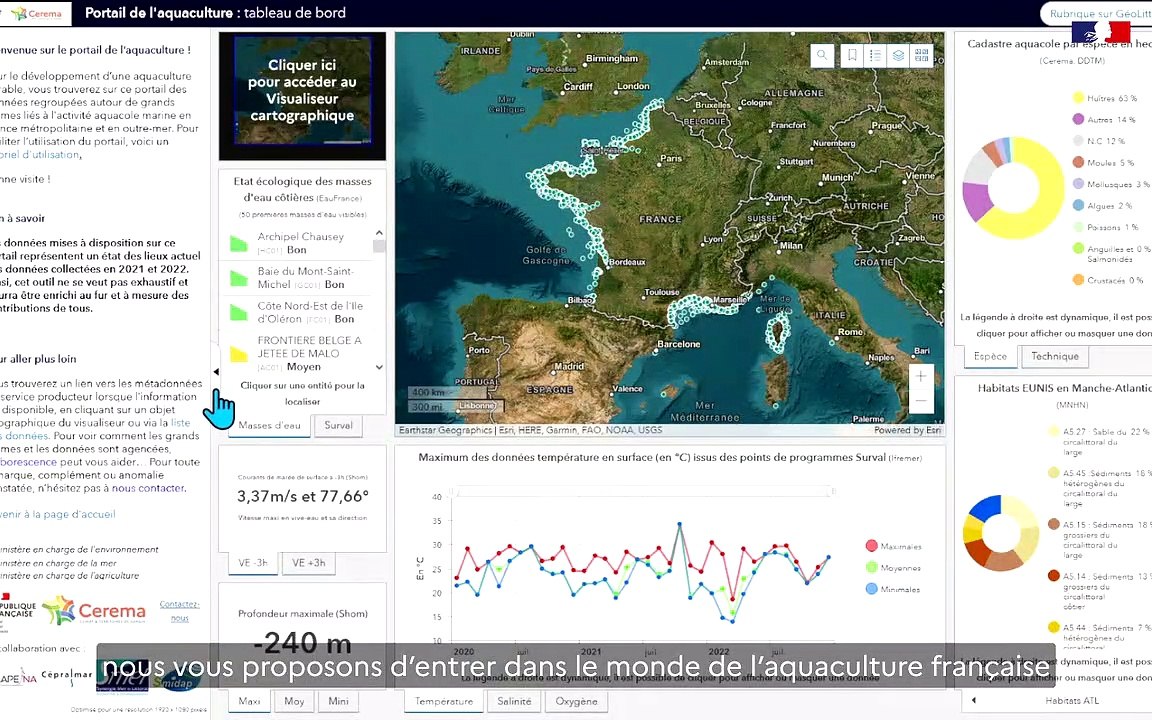Switch chart to Salinité tab
The width and height of the screenshot is (1152, 720).
pyautogui.click(x=514, y=701)
